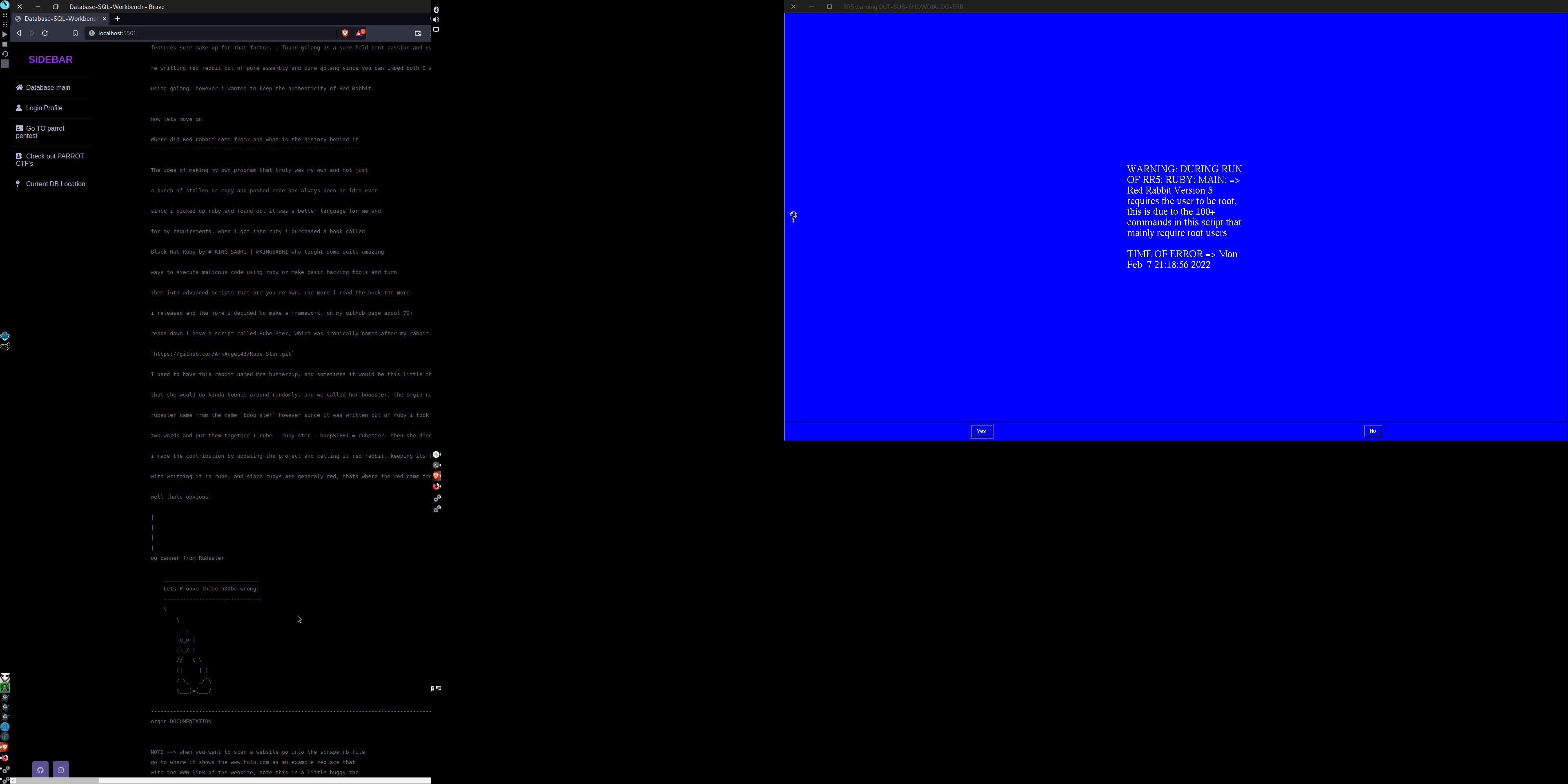1568x784 pixels.
Task: Select the Database-SQL-Workbench browser tab
Action: point(60,19)
